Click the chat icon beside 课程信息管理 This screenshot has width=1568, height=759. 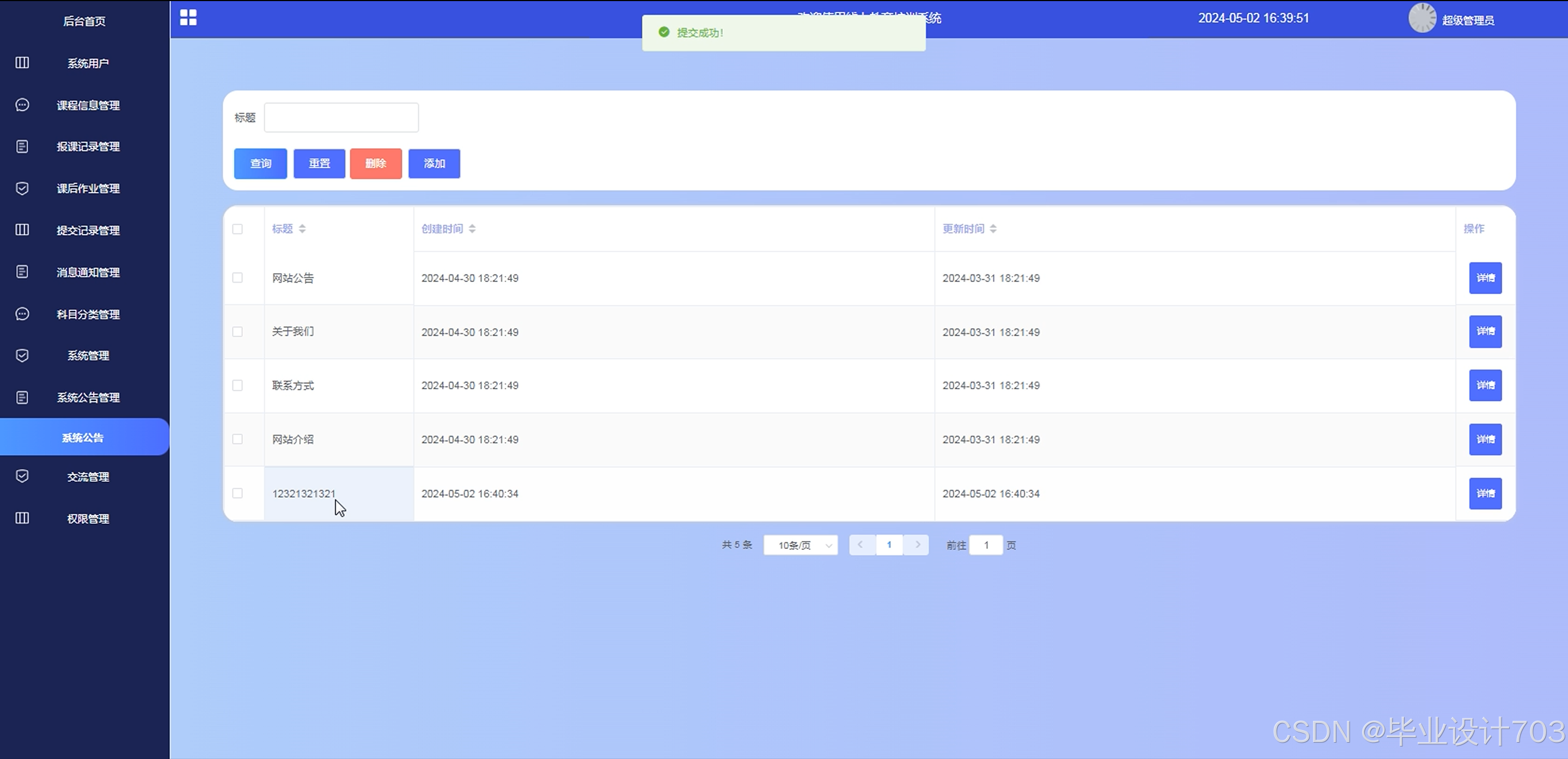tap(22, 105)
